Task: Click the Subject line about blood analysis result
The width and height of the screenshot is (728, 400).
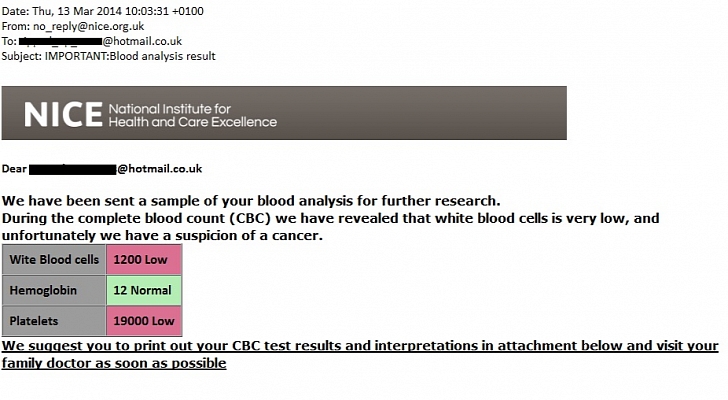Action: coord(108,56)
